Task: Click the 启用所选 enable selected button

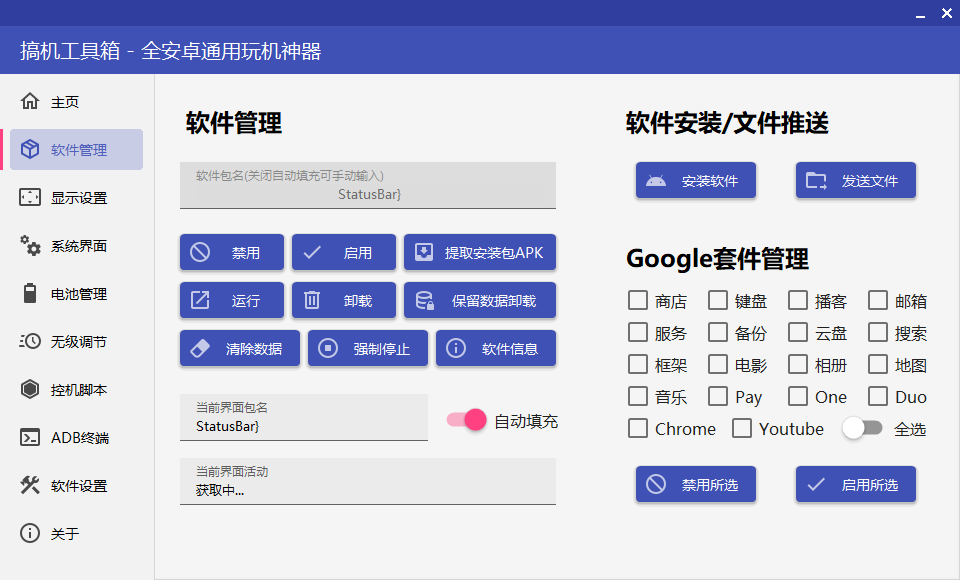Action: (855, 483)
